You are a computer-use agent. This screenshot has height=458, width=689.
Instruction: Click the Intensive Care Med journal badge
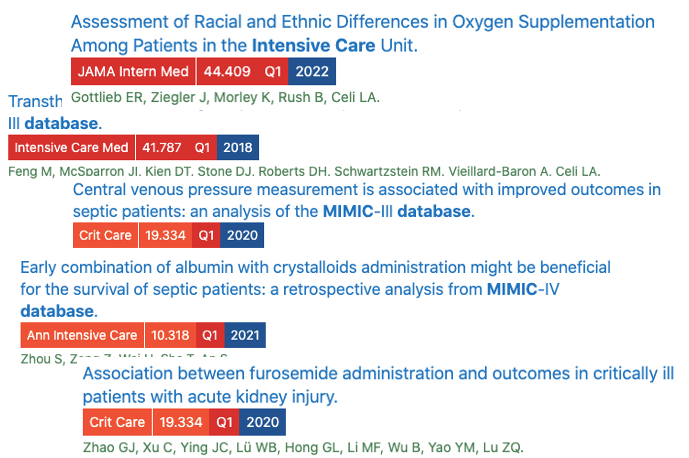point(71,147)
